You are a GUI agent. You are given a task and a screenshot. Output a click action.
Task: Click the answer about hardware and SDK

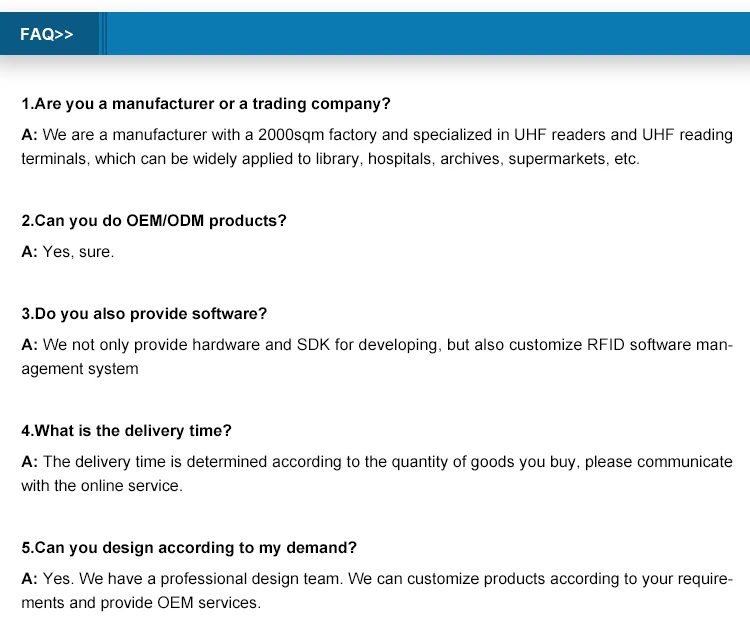377,356
